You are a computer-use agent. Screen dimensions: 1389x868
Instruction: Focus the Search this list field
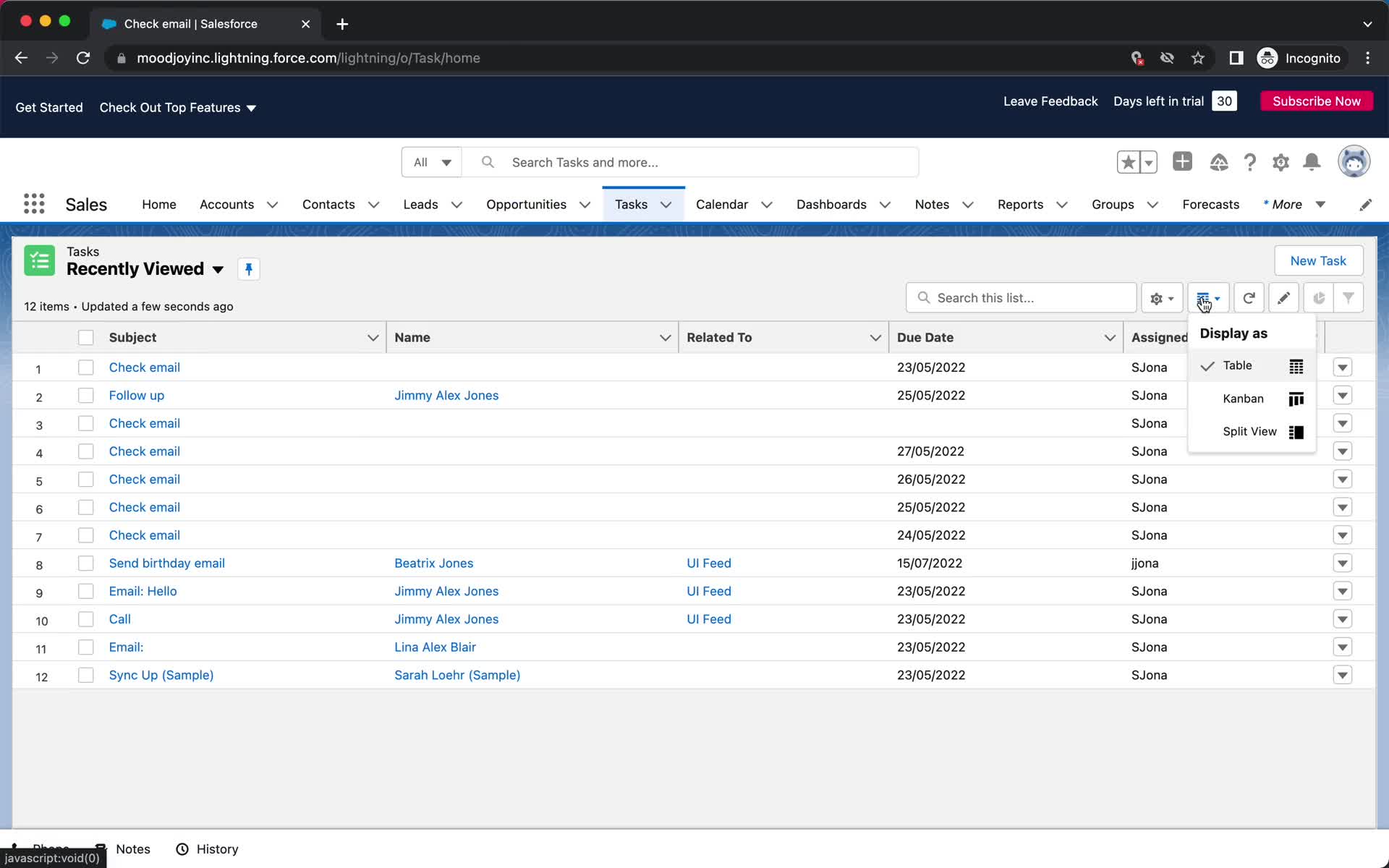pos(1021,298)
